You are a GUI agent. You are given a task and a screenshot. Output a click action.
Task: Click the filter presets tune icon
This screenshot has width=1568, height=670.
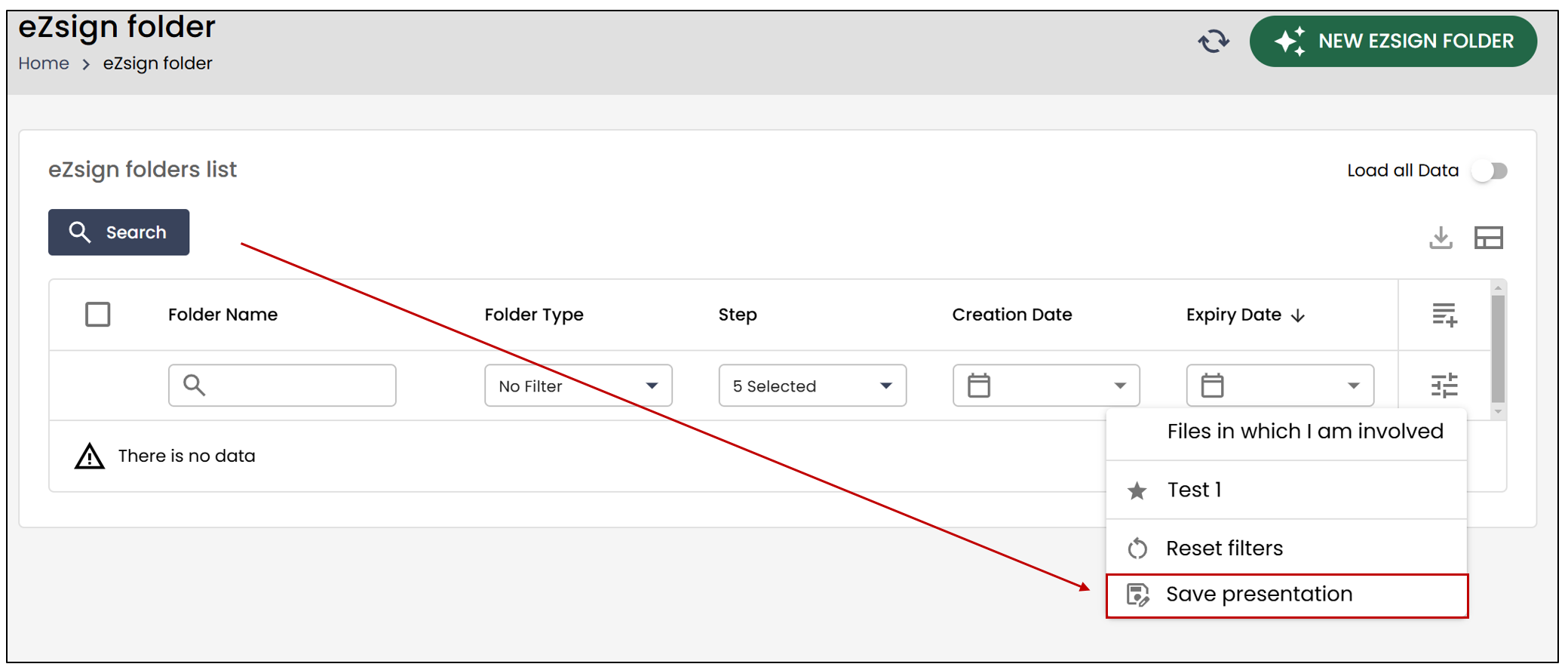pos(1444,386)
